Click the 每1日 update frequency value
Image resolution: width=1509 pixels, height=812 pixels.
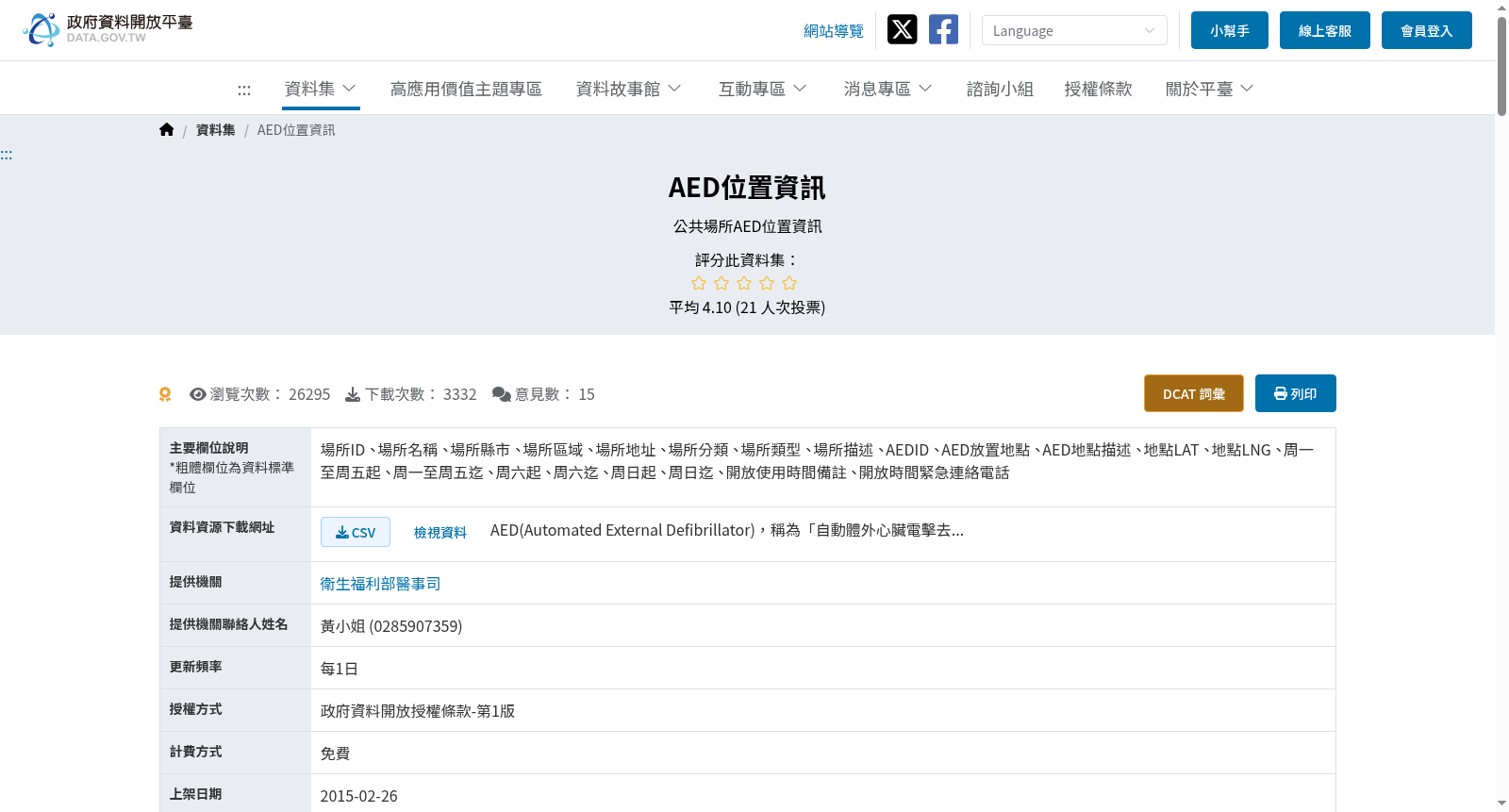pyautogui.click(x=340, y=669)
